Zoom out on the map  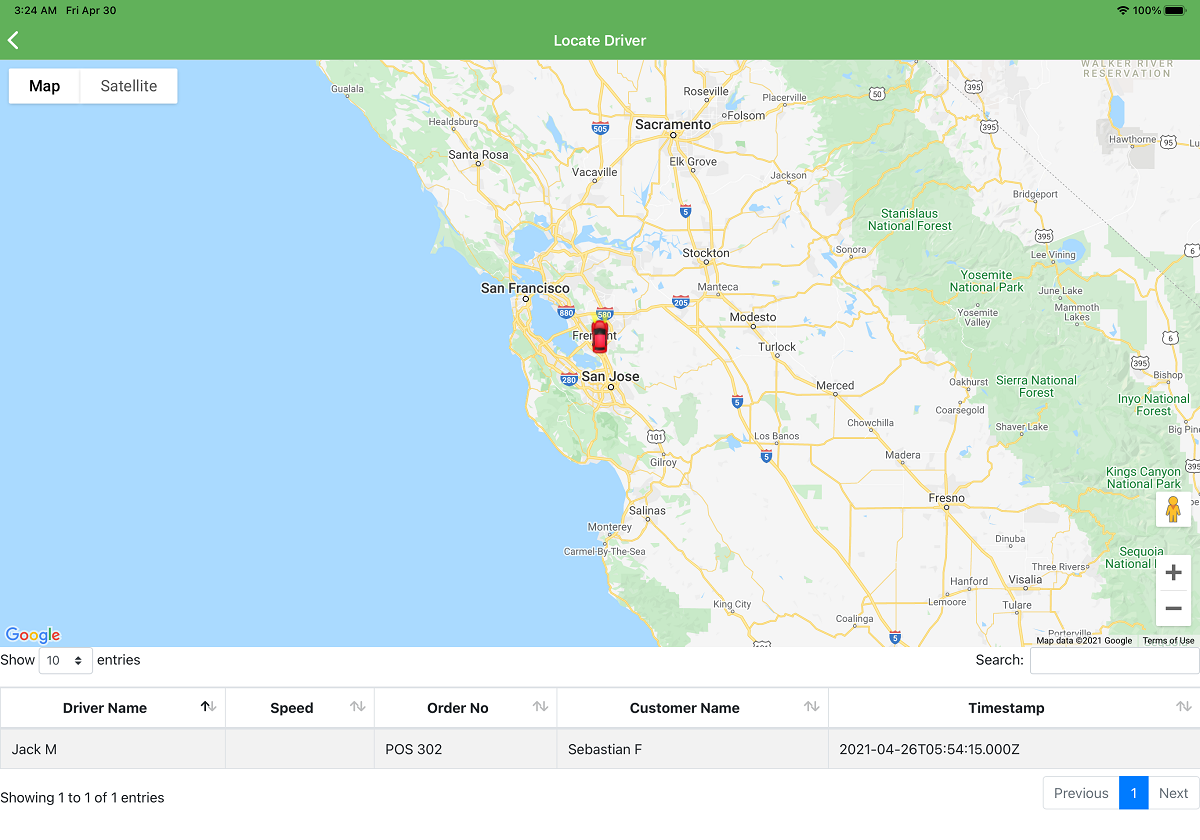1174,608
